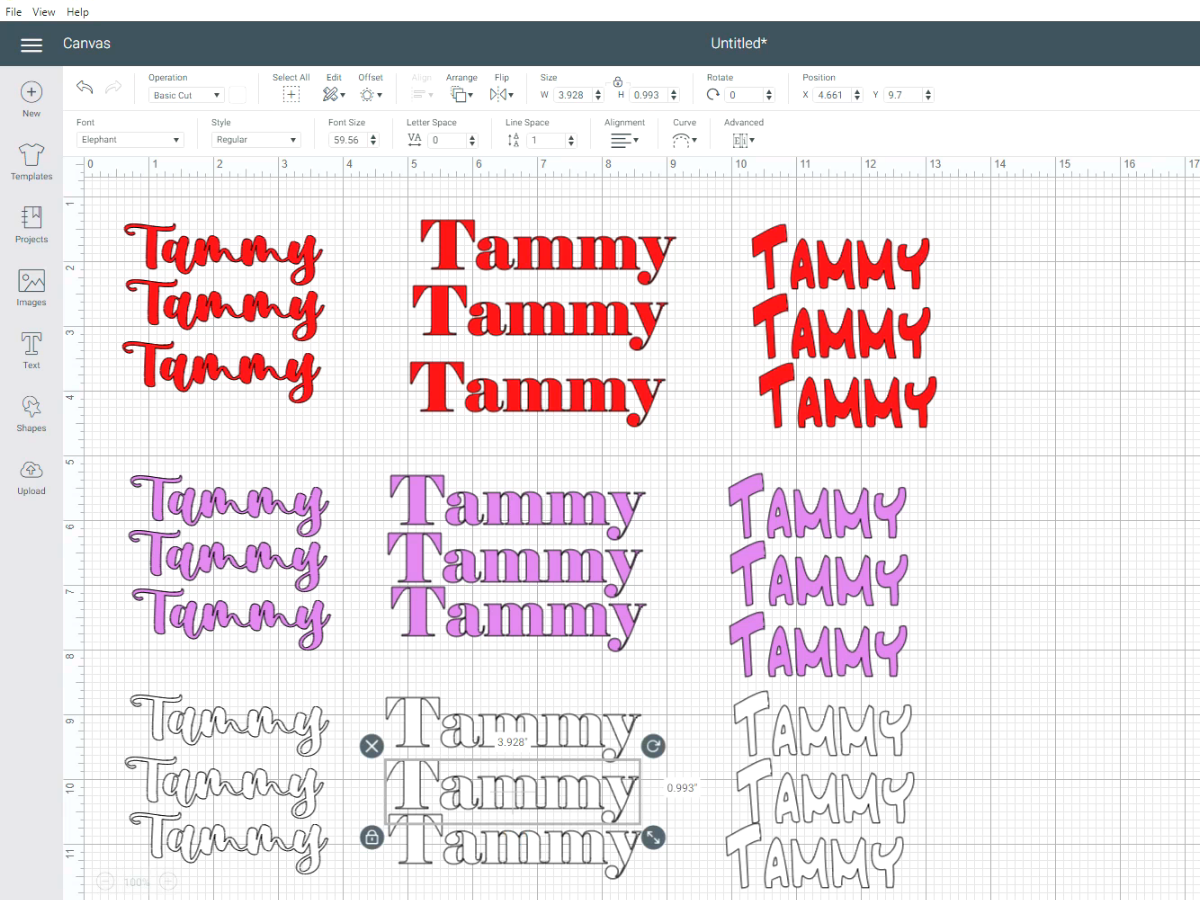The width and height of the screenshot is (1200, 900).
Task: Open the View menu
Action: coord(44,12)
